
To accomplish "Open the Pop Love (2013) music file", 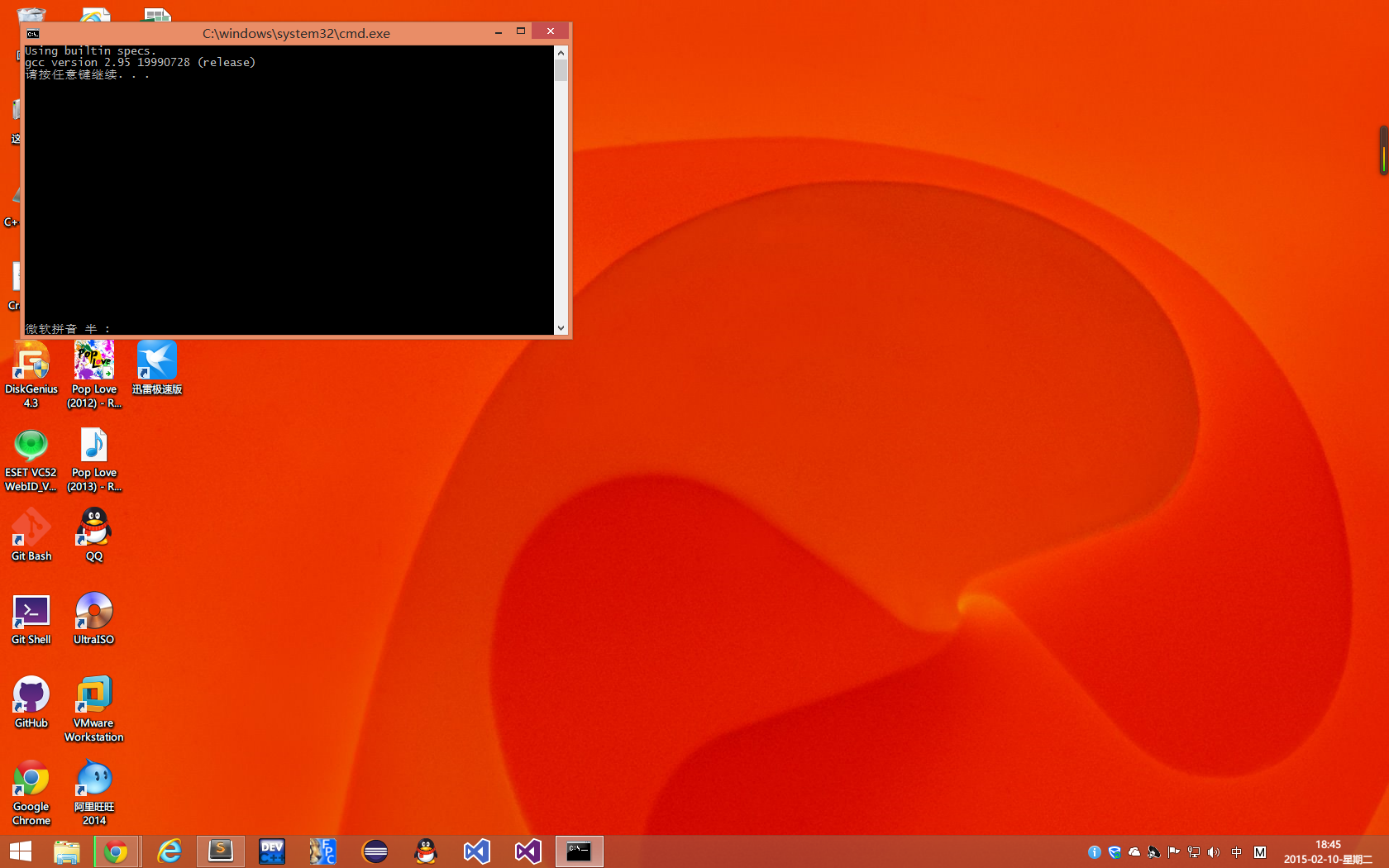I will (x=94, y=460).
